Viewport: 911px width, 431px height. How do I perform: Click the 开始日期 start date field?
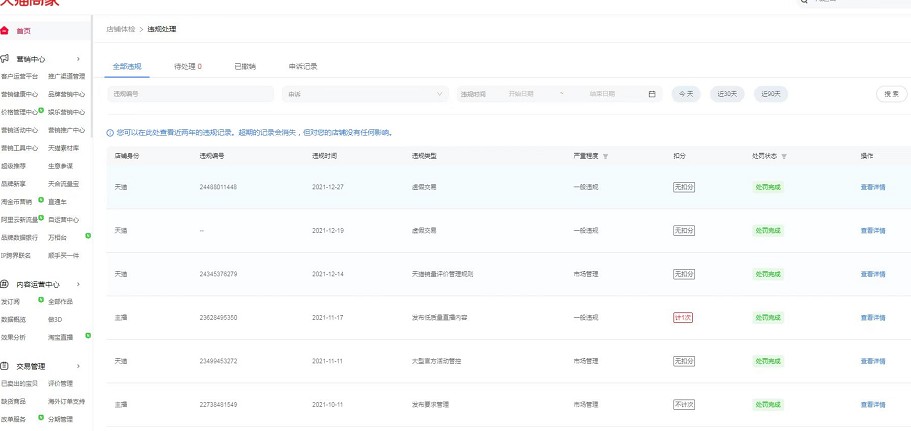pyautogui.click(x=521, y=94)
